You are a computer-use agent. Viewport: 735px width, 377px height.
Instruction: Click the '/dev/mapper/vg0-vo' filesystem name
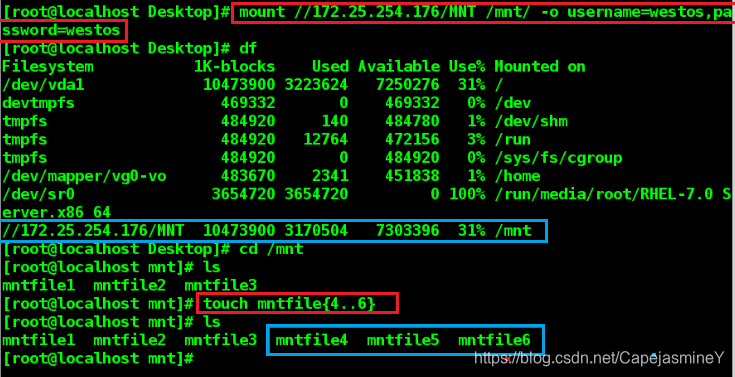(x=84, y=177)
